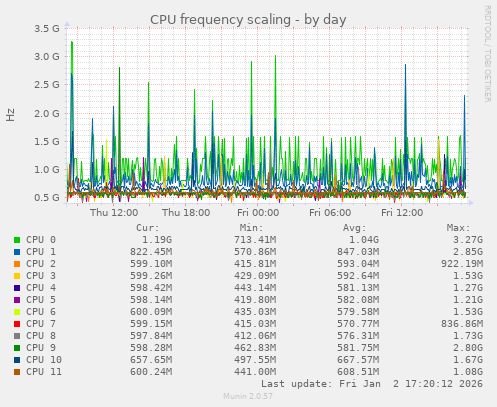Screen dimensions: 497x407
Task: Click the CPU 8 gray legend swatch
Action: [x=17, y=336]
